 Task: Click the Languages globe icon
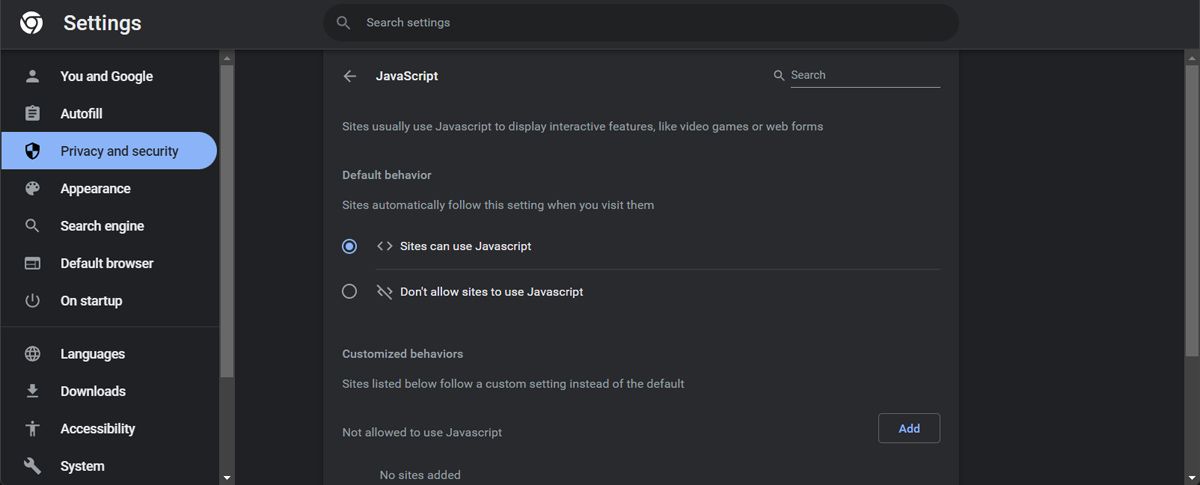pyautogui.click(x=32, y=354)
